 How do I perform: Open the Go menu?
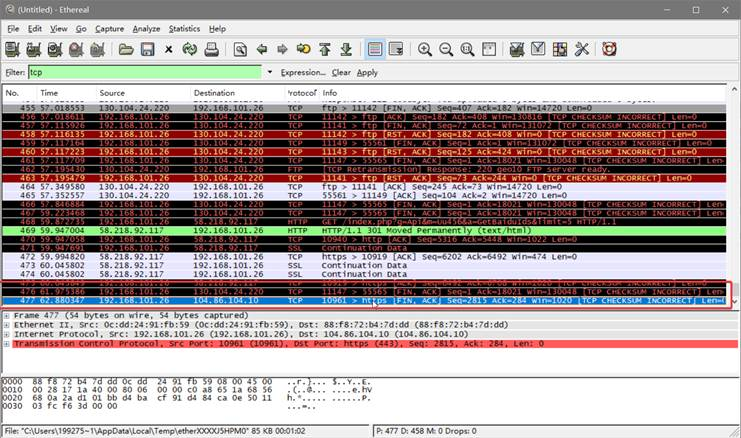(81, 29)
